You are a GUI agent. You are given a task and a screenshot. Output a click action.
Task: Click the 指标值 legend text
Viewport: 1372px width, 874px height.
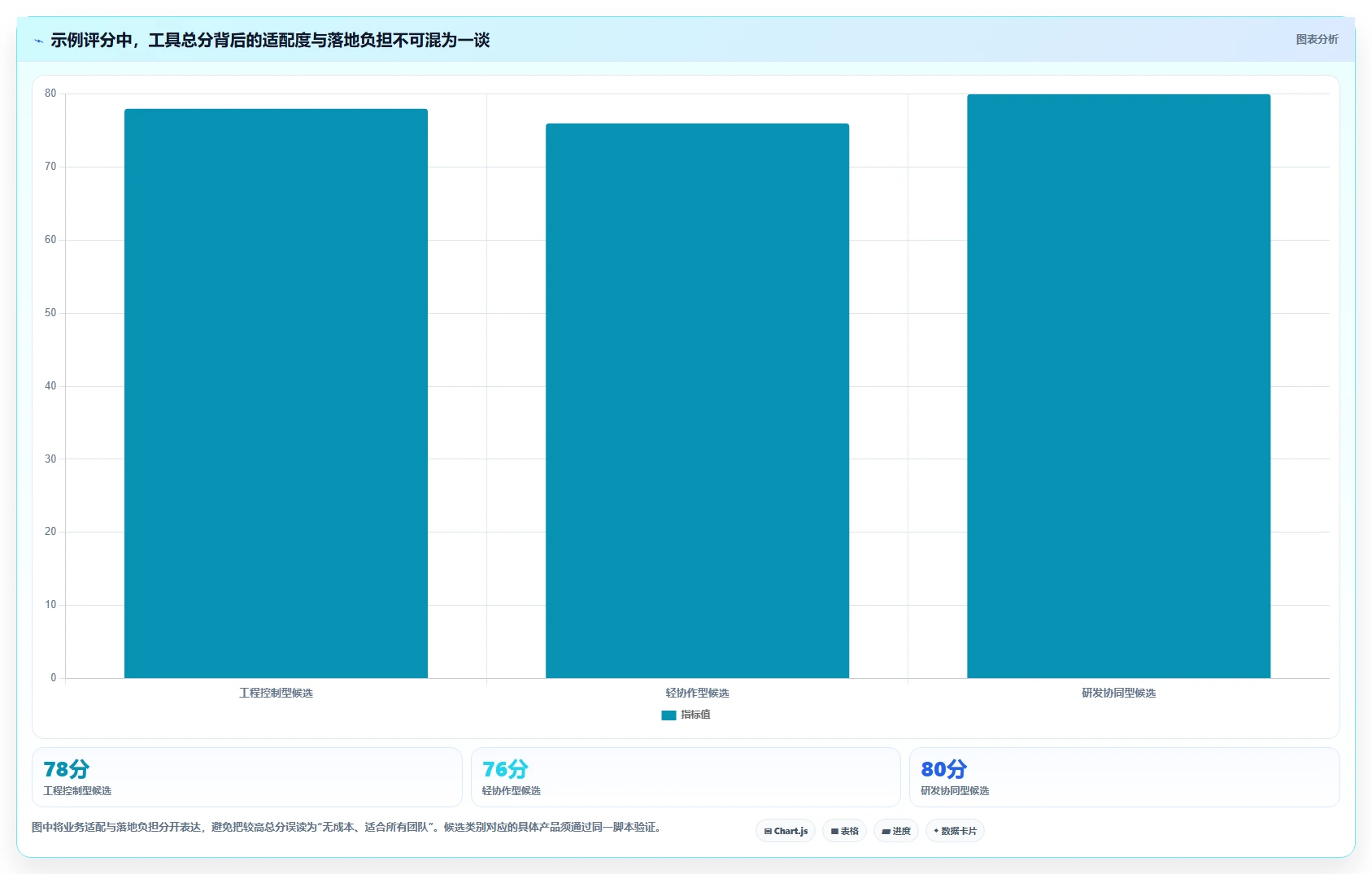[695, 715]
